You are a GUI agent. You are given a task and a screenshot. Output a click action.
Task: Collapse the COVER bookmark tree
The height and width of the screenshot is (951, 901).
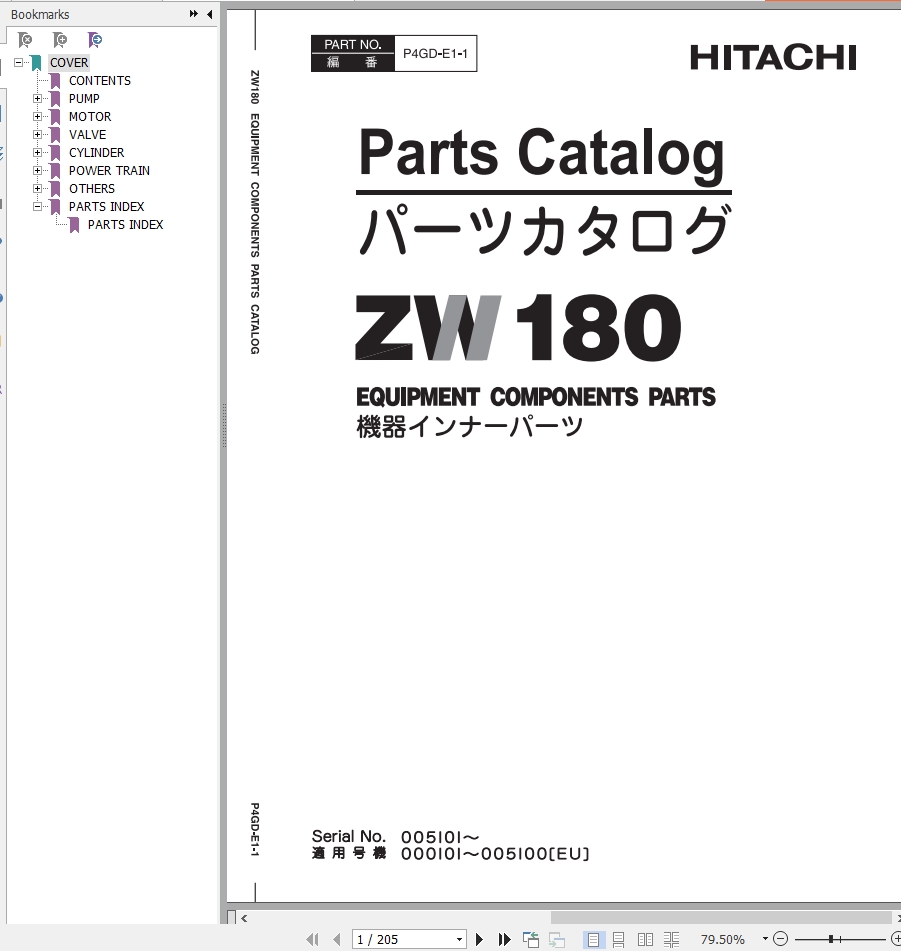19,62
